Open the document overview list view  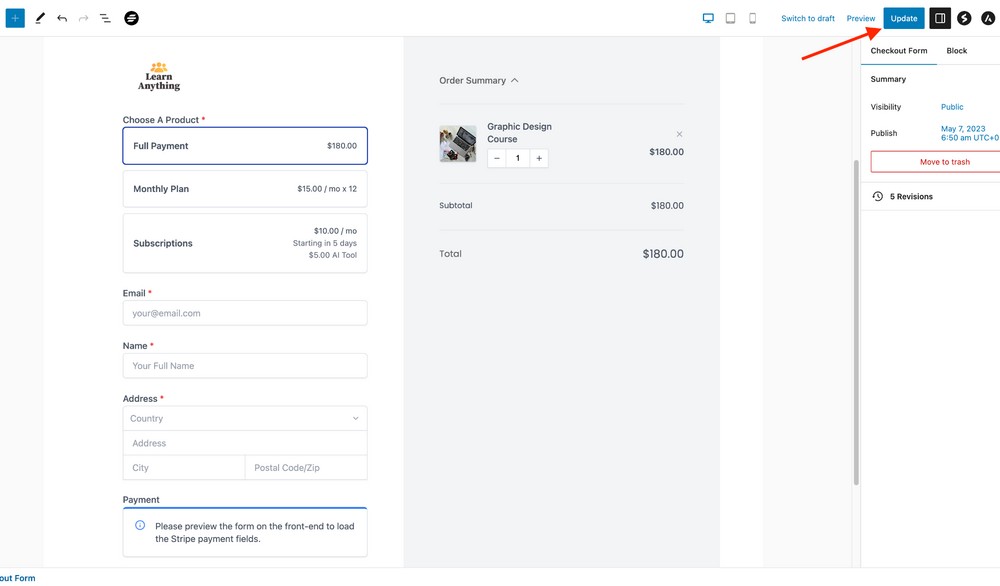pyautogui.click(x=105, y=18)
